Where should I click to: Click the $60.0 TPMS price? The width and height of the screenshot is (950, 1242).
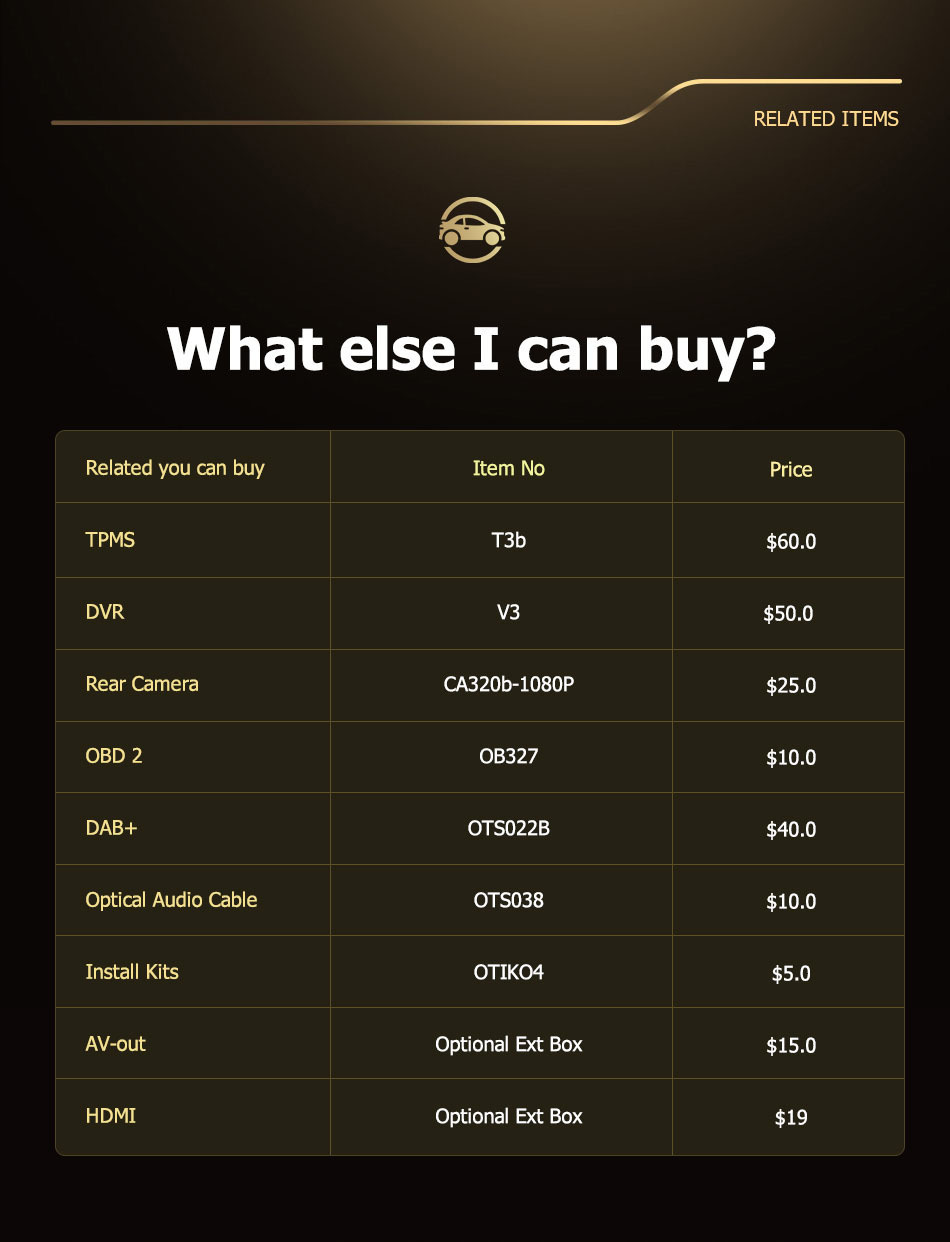[x=791, y=542]
